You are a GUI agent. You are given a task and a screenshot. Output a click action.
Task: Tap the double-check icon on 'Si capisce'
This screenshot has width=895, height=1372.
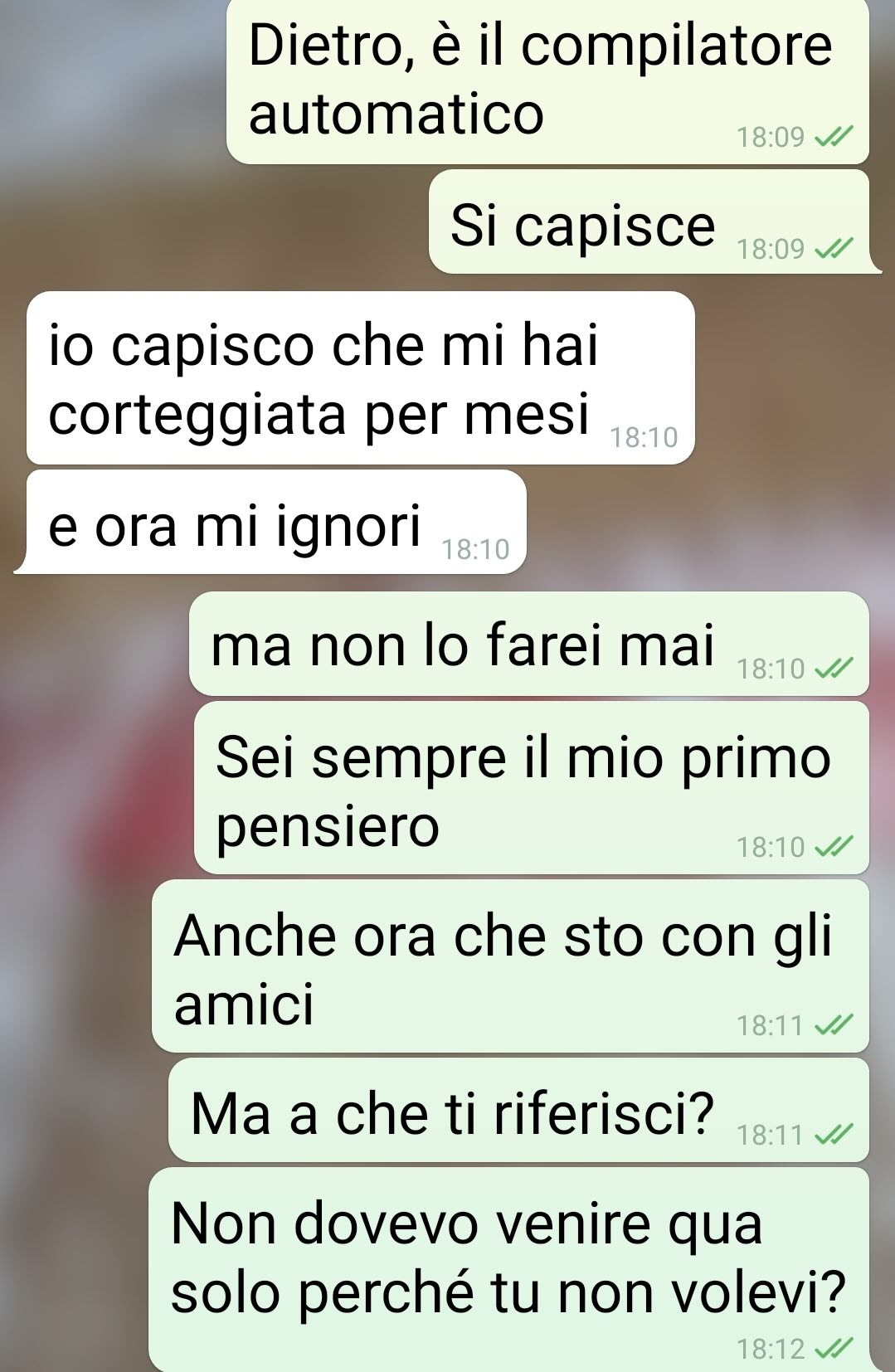(834, 248)
